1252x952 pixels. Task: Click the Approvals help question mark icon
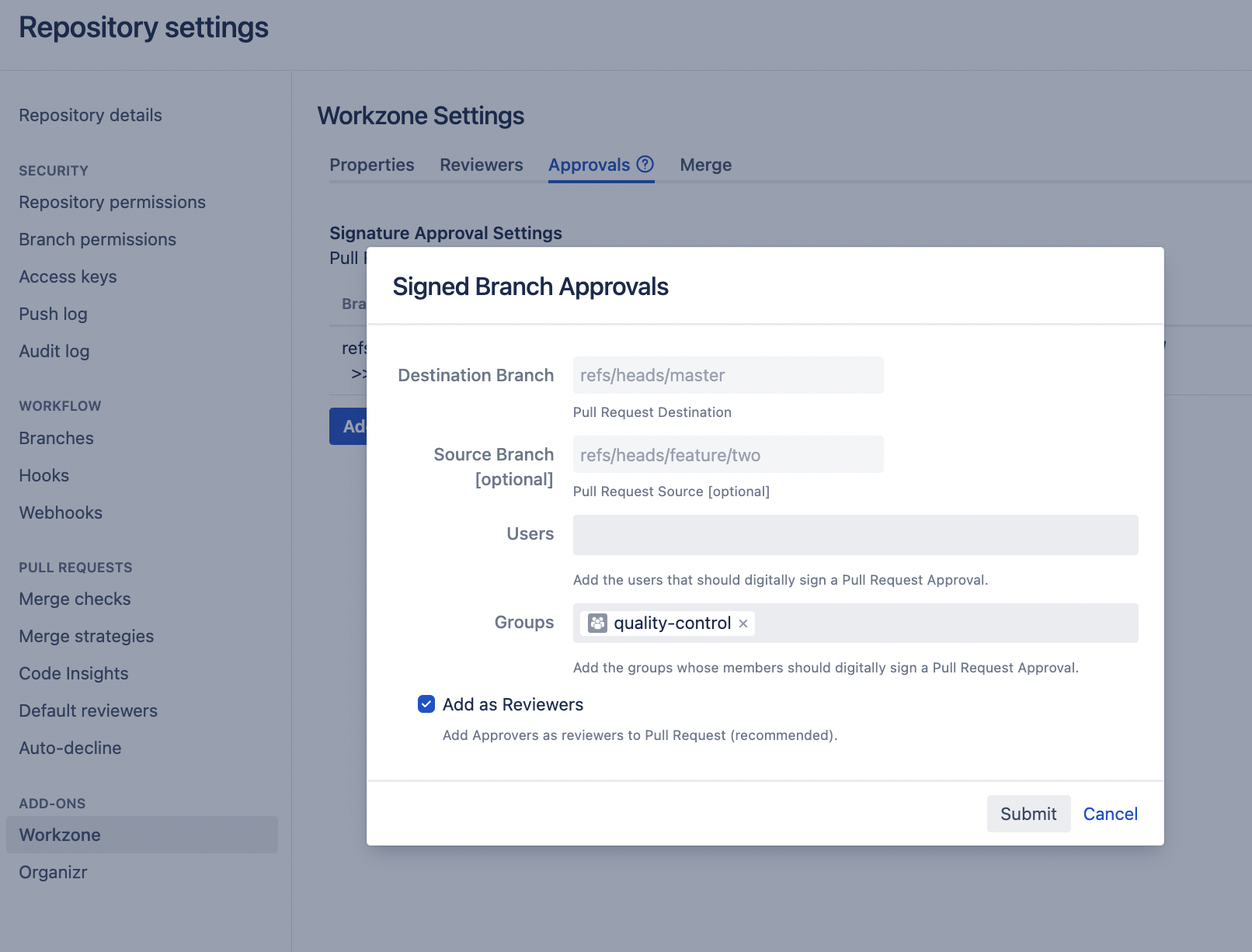click(x=645, y=164)
